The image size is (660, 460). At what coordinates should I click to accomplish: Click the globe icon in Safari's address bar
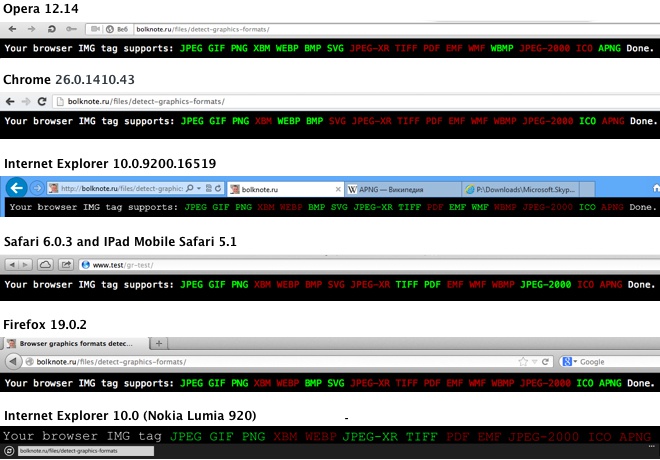pos(85,265)
